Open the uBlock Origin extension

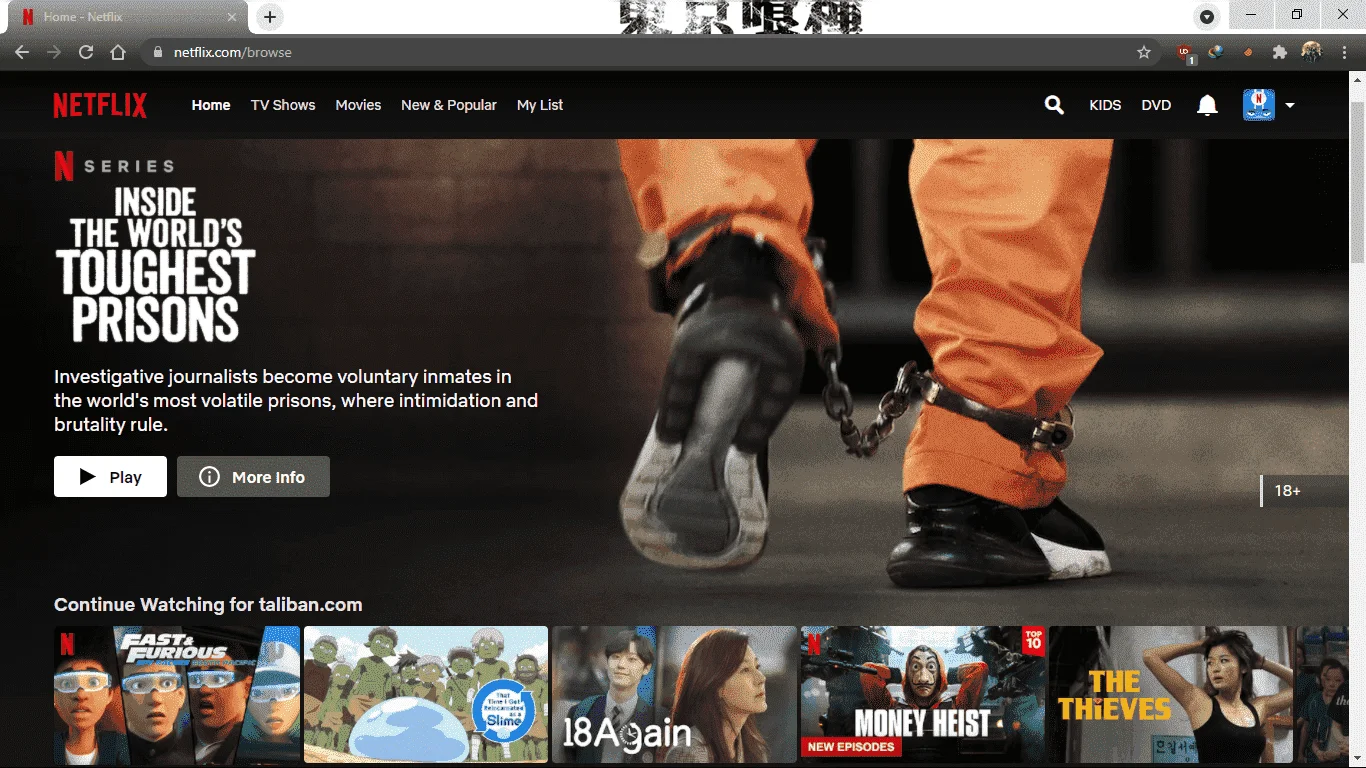click(1185, 52)
